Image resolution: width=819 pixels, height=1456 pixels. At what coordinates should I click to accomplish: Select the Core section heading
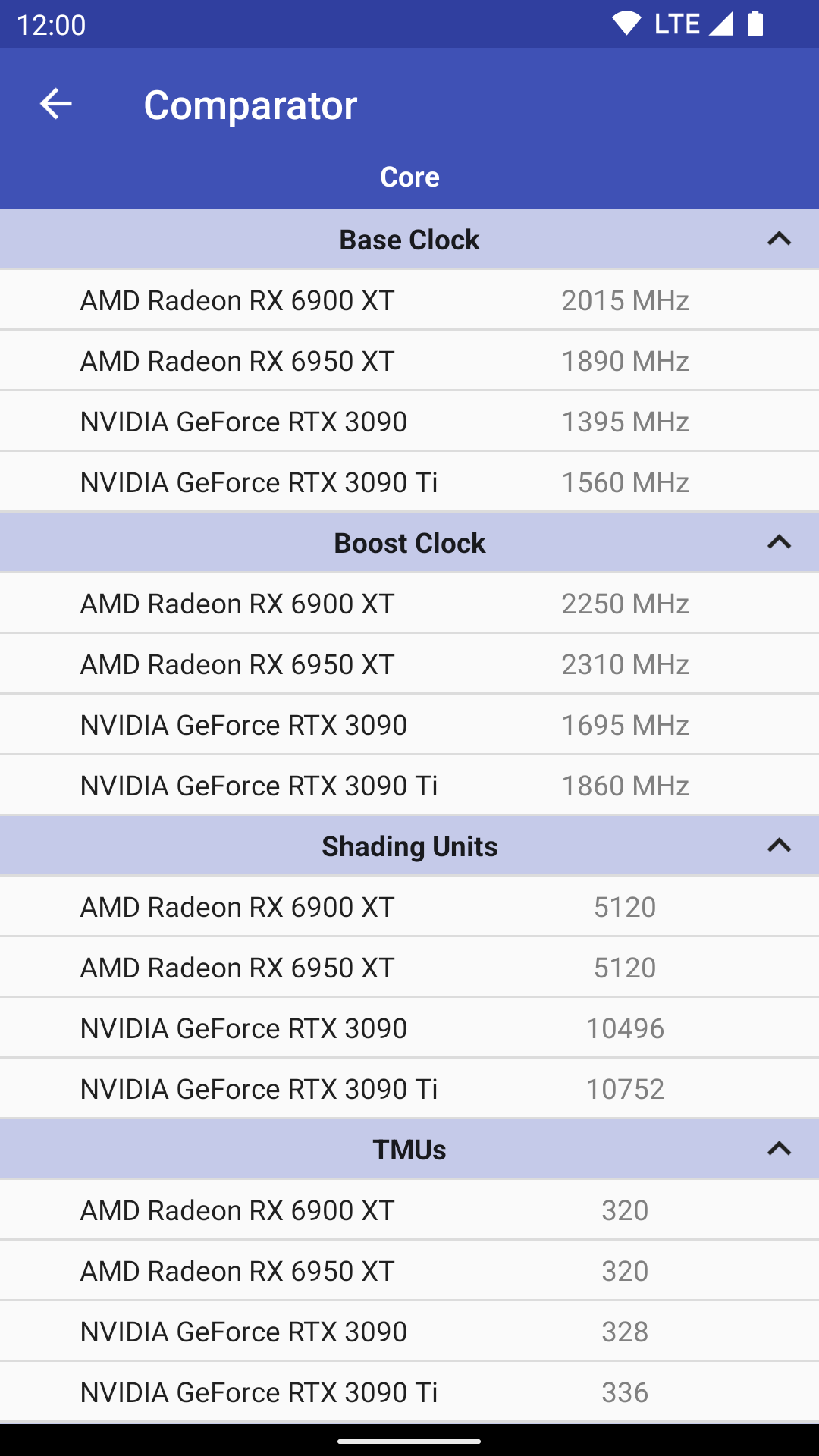point(409,177)
